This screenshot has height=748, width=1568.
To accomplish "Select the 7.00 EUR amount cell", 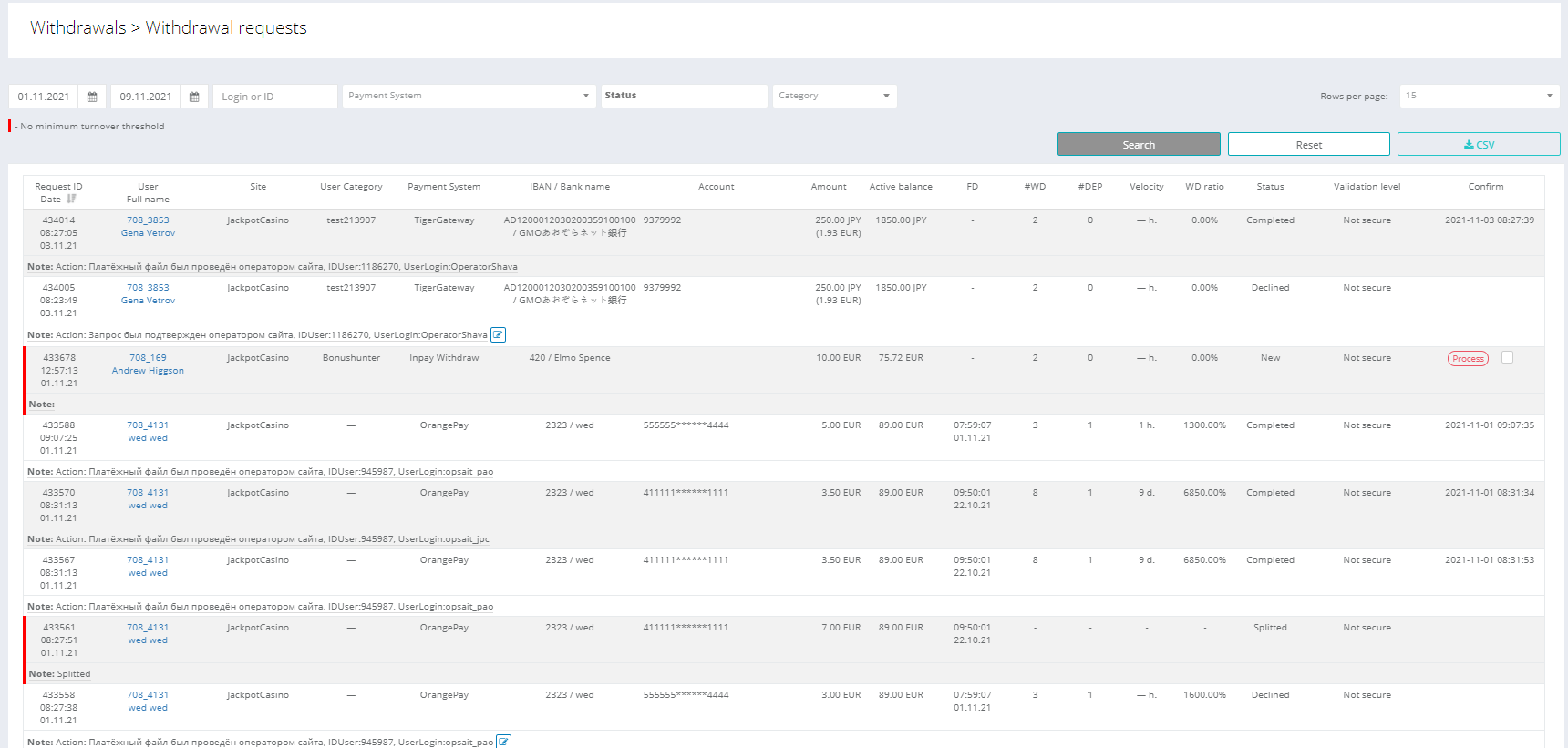I will pyautogui.click(x=841, y=628).
